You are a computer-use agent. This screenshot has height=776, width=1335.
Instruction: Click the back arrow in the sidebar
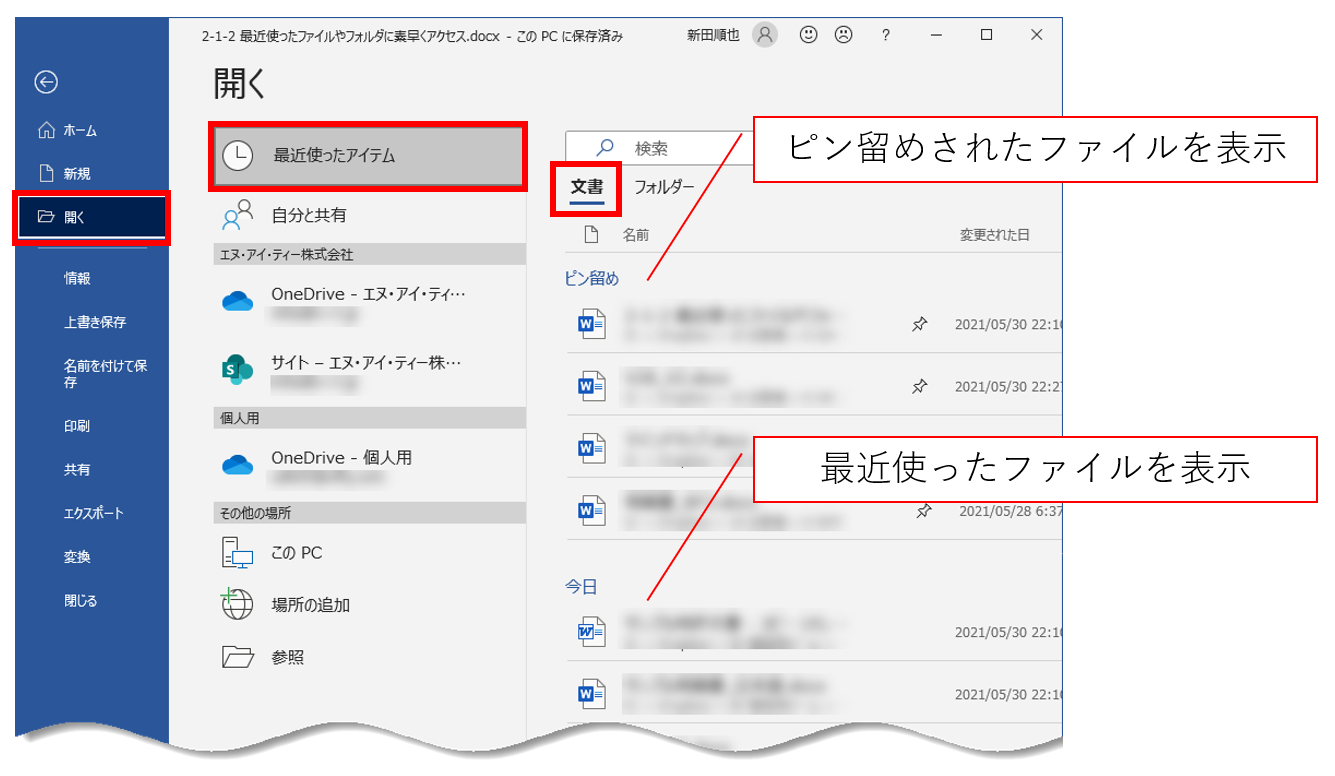point(46,83)
